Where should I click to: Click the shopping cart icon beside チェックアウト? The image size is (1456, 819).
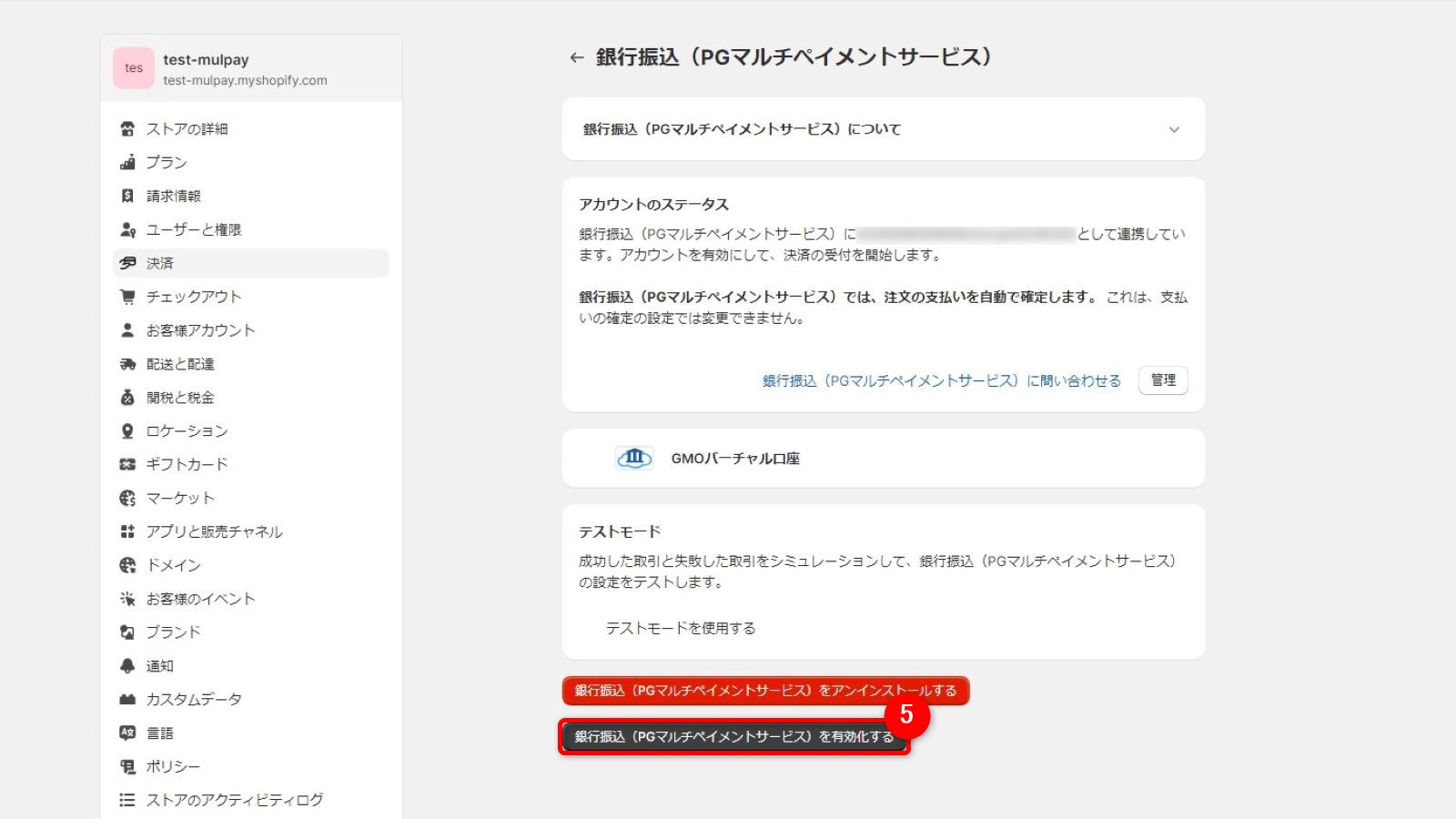(x=128, y=296)
